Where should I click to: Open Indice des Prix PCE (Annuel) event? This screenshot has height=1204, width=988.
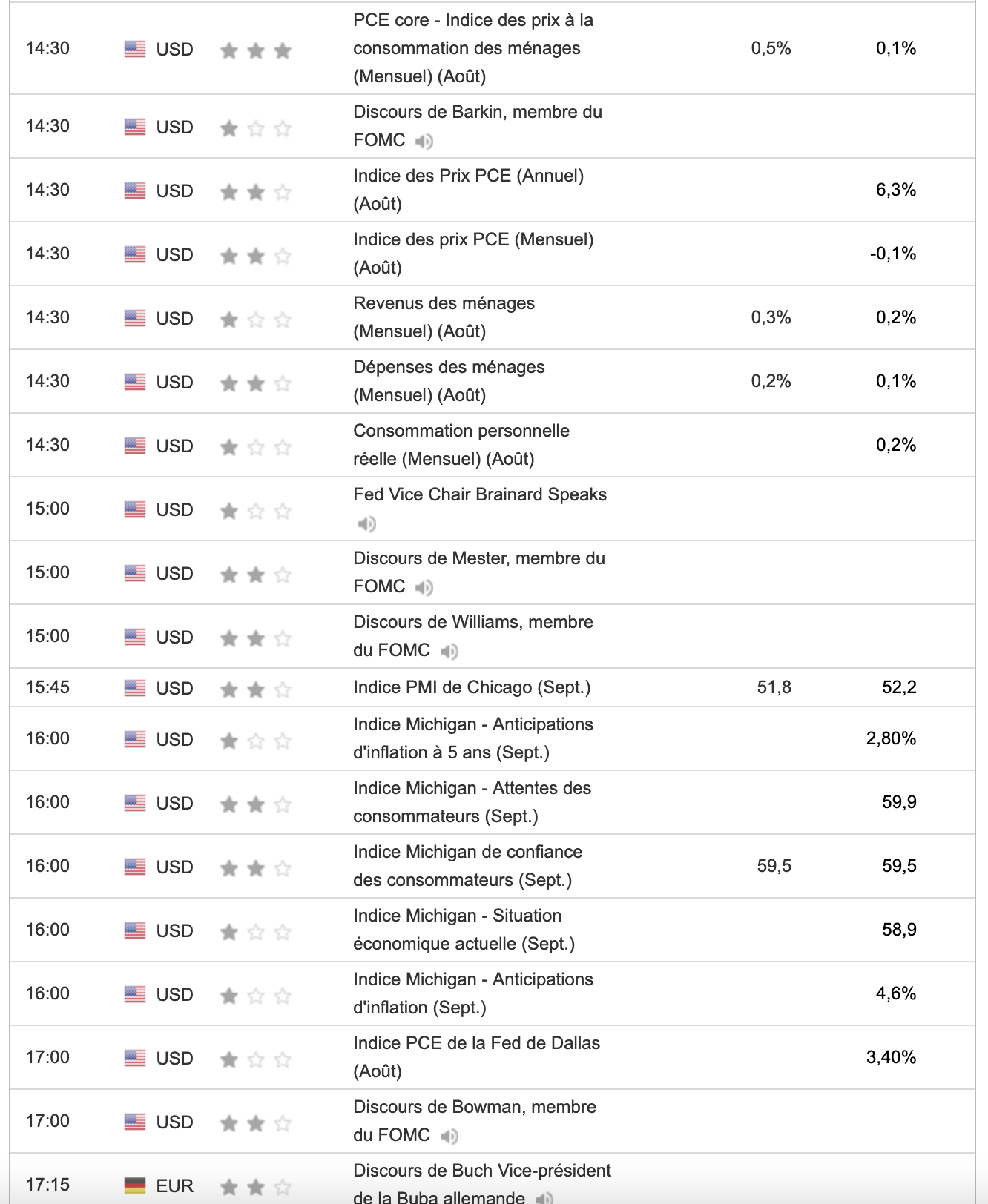point(468,190)
